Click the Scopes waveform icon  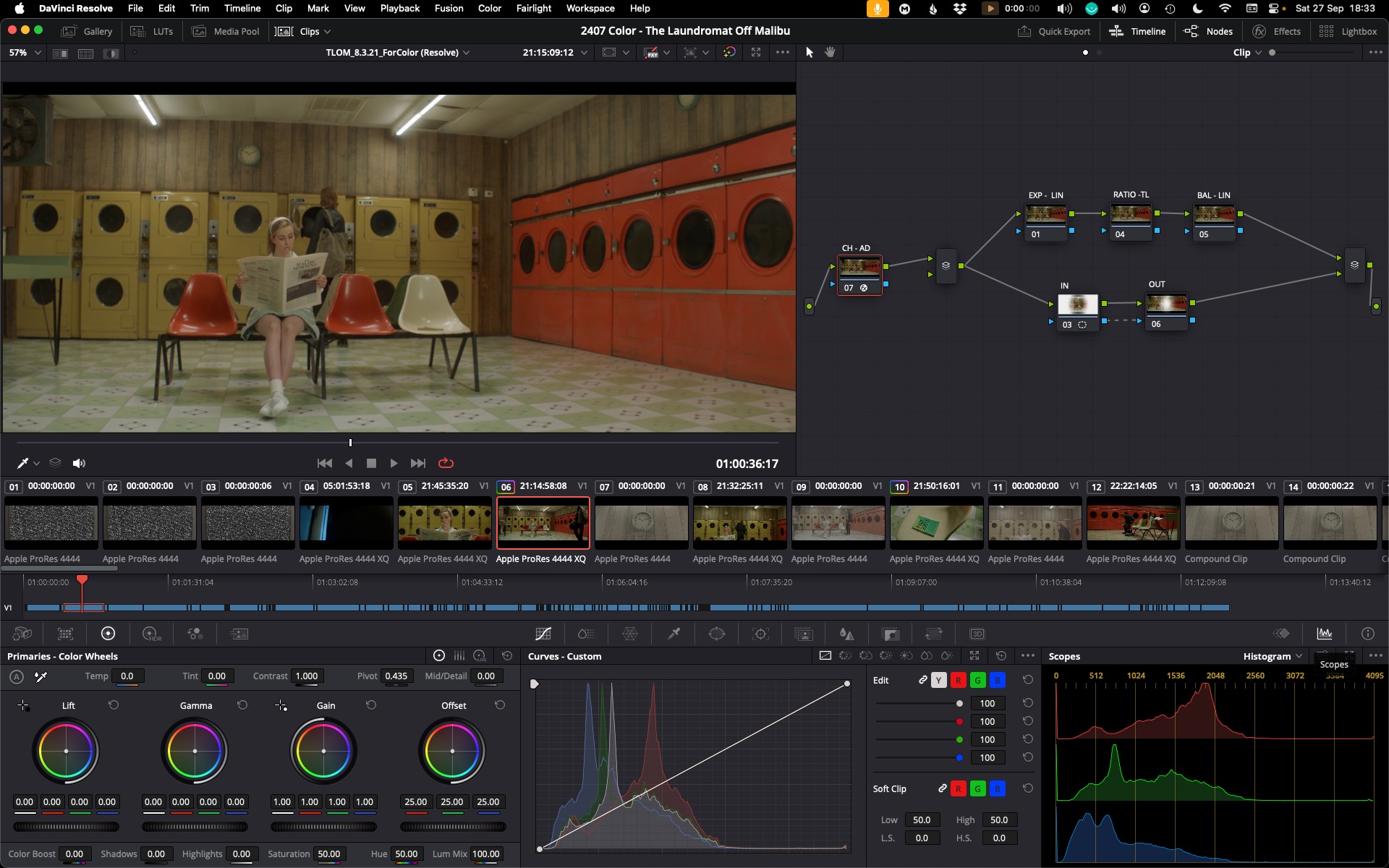[1325, 634]
